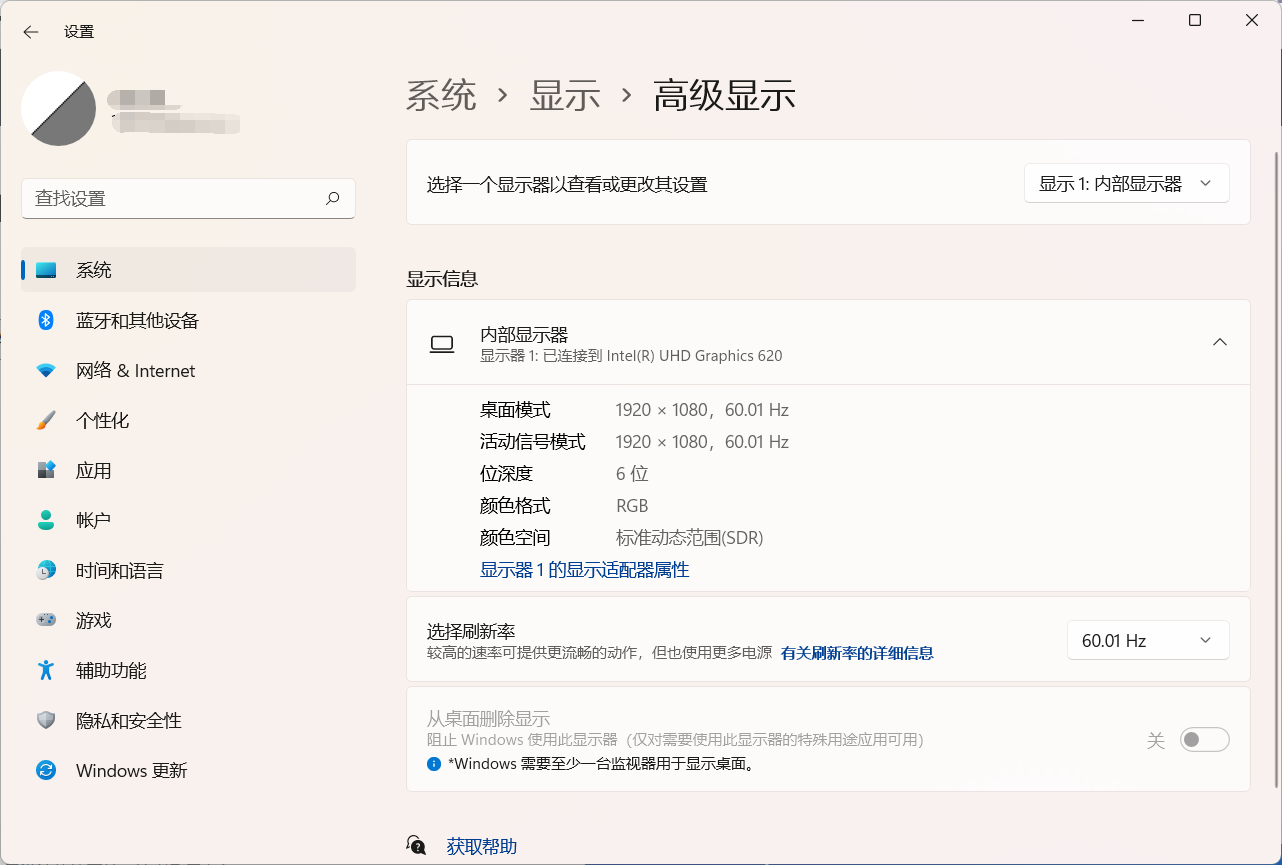Image resolution: width=1282 pixels, height=865 pixels.
Task: Click the laptop icon beside 内部显示器
Action: tap(442, 344)
